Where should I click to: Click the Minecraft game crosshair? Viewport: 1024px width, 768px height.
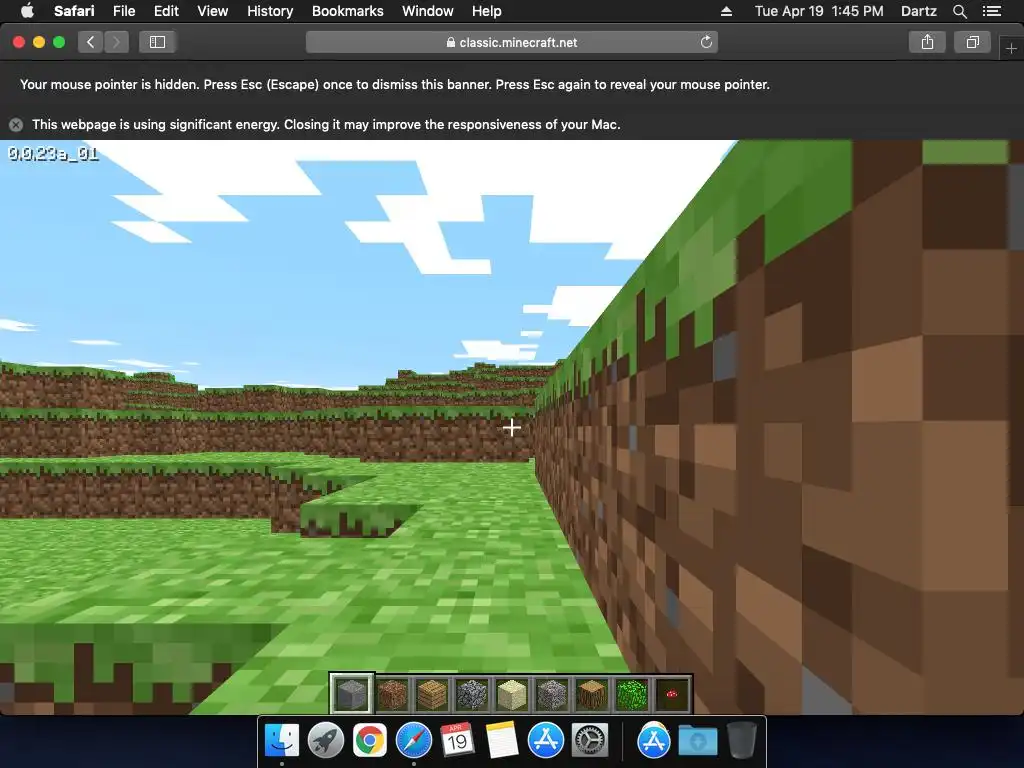click(511, 428)
